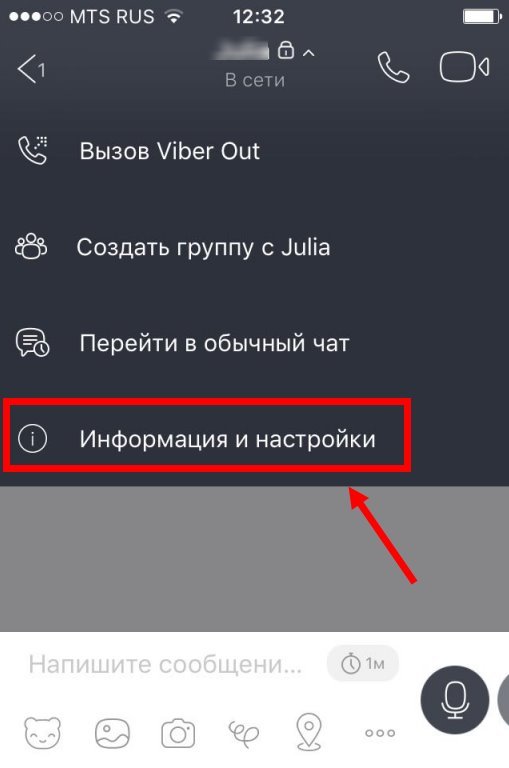This screenshot has width=509, height=768.
Task: Go back using the arrow icon
Action: click(x=31, y=69)
